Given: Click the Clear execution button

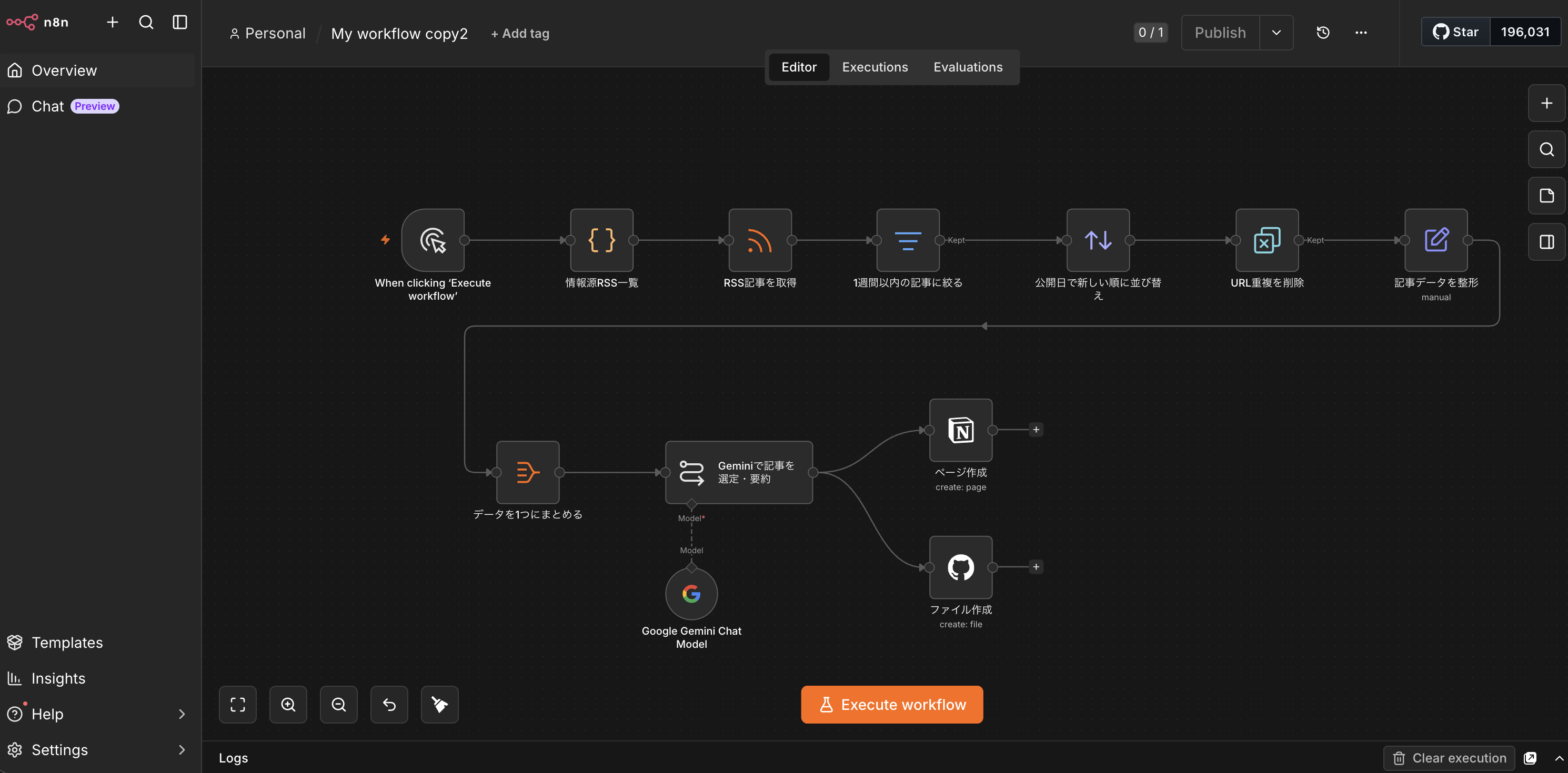Looking at the screenshot, I should 1449,758.
